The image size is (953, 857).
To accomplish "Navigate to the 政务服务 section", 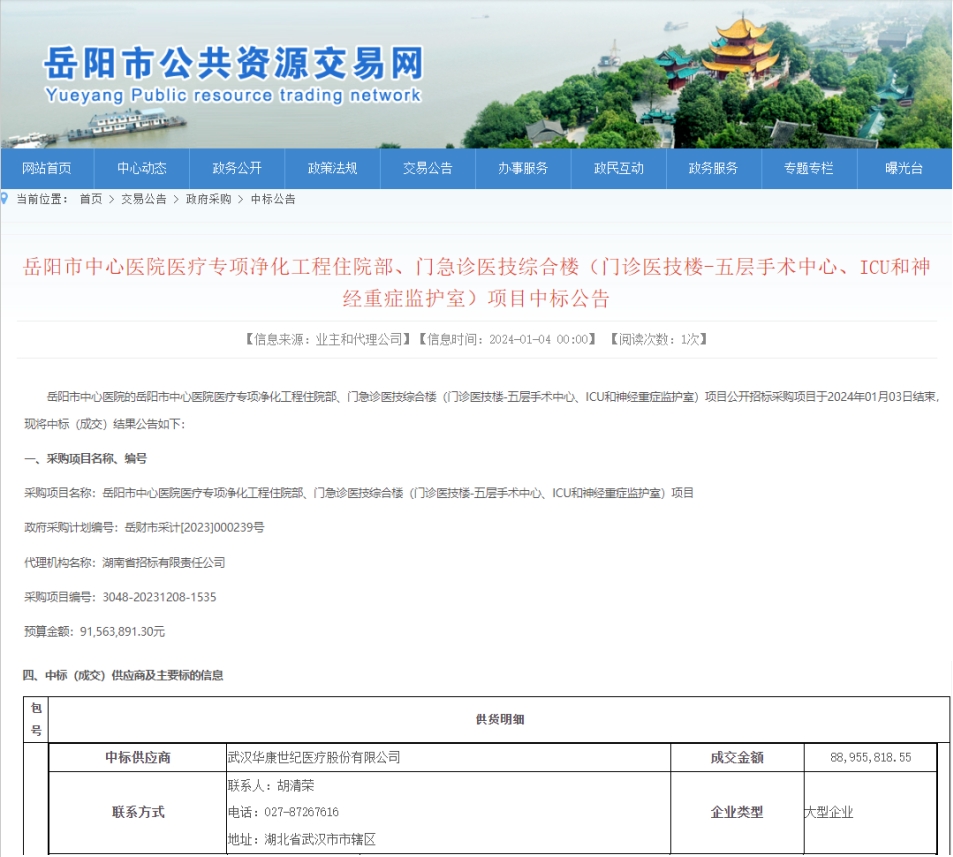I will (x=713, y=168).
